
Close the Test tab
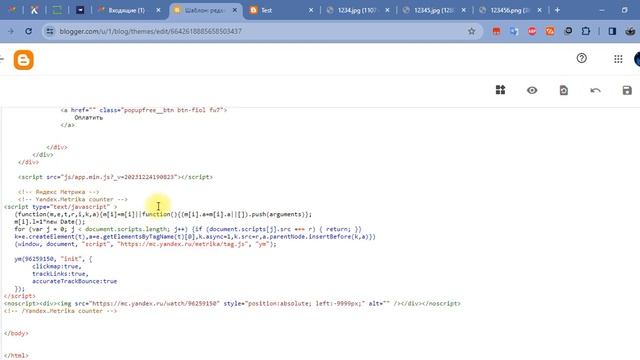pos(311,10)
